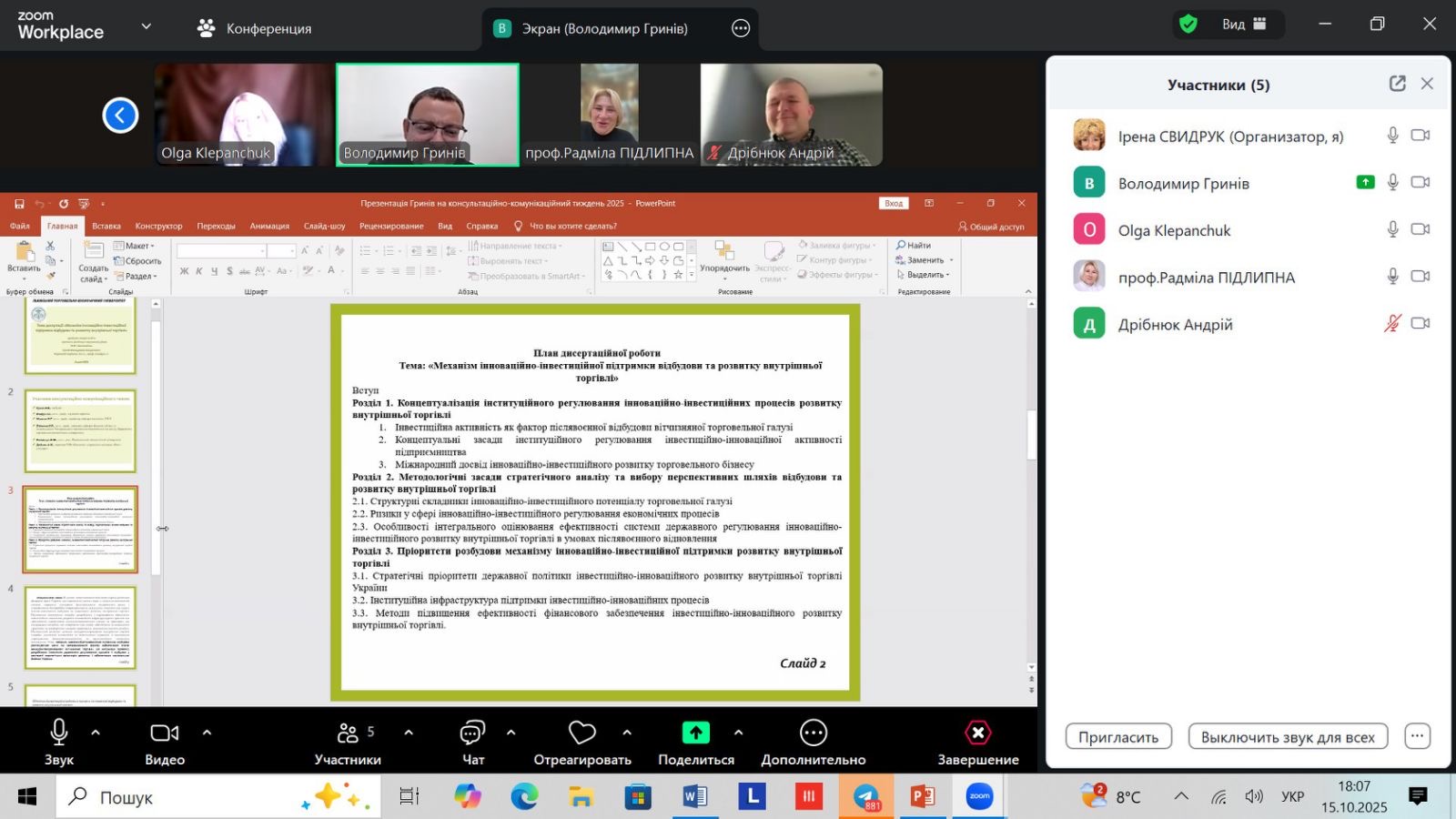This screenshot has height=819, width=1456.
Task: Pop out the participants panel
Action: (x=1397, y=84)
